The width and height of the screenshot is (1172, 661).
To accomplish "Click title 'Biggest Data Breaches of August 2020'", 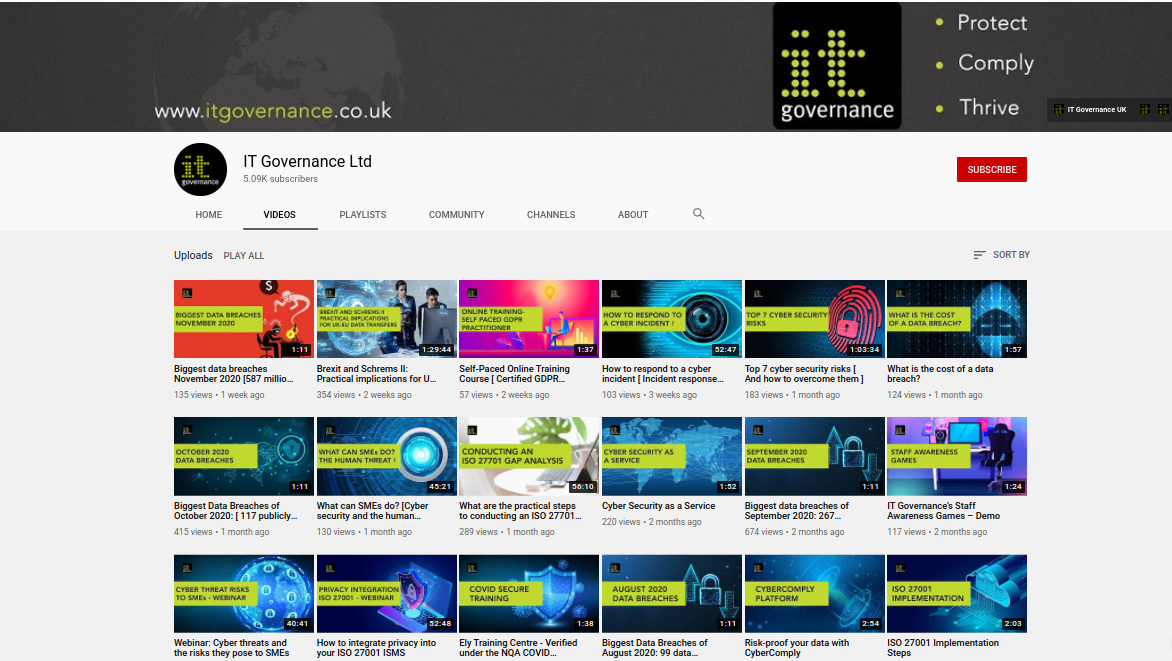I will click(654, 648).
